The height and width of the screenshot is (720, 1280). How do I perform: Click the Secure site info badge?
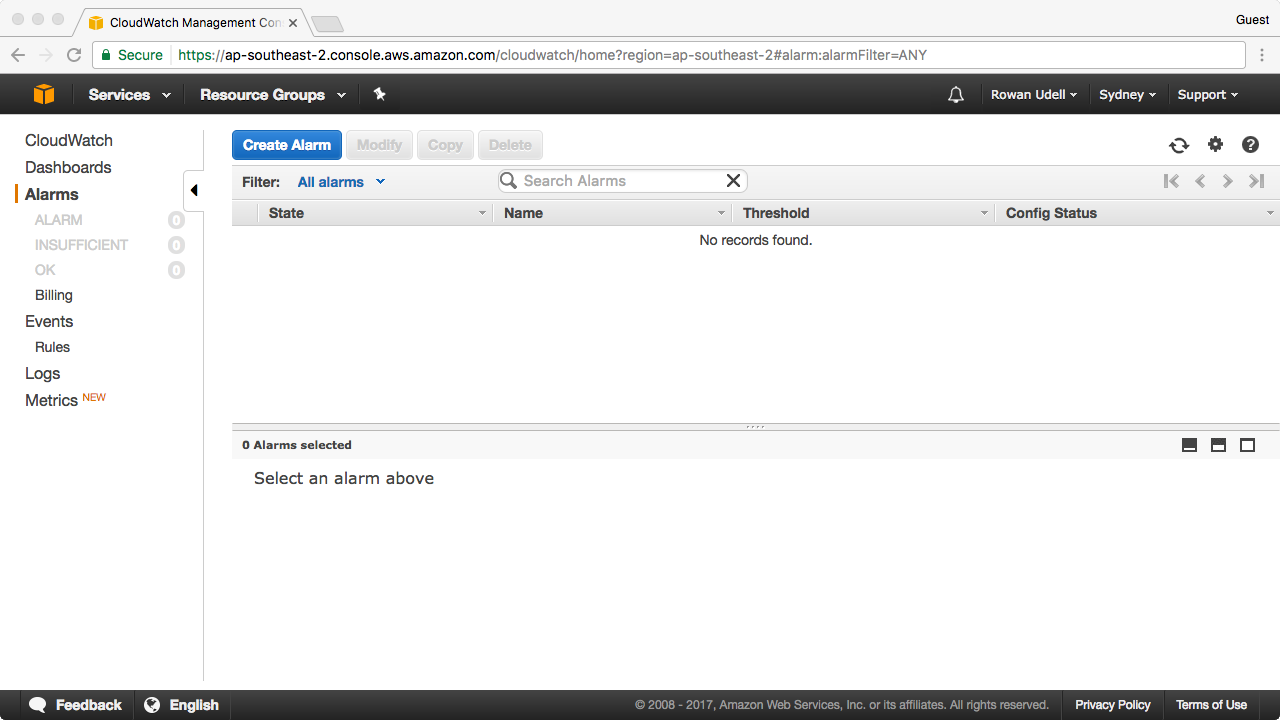(x=132, y=55)
